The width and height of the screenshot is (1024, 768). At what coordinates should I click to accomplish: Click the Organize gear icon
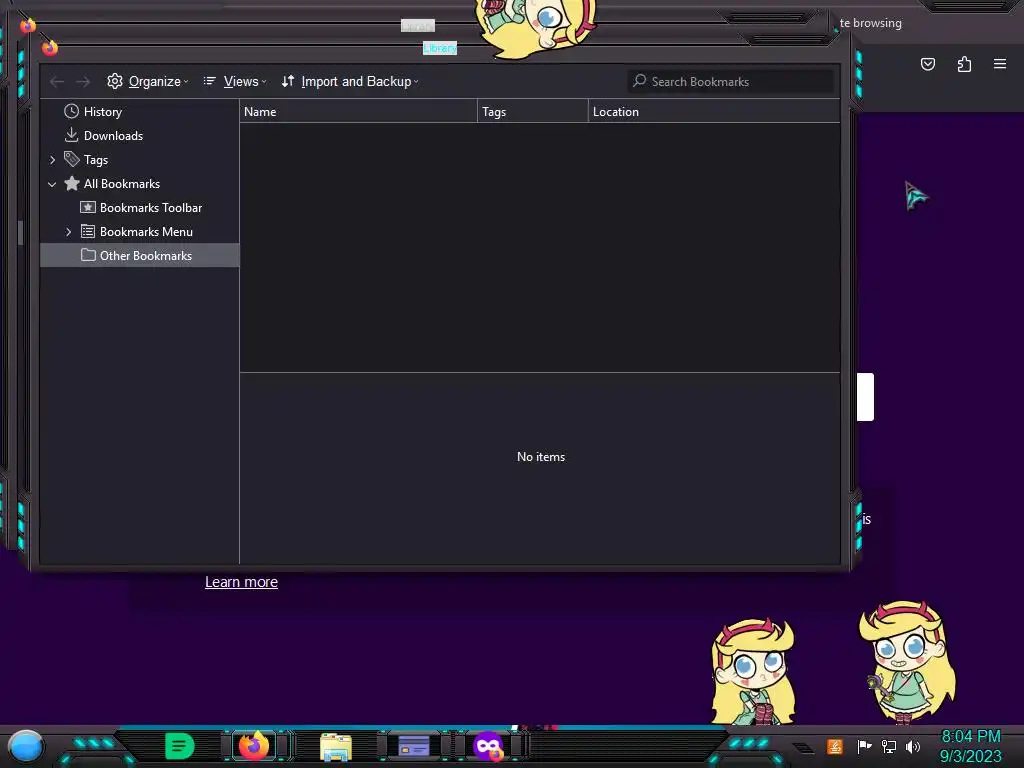(115, 81)
